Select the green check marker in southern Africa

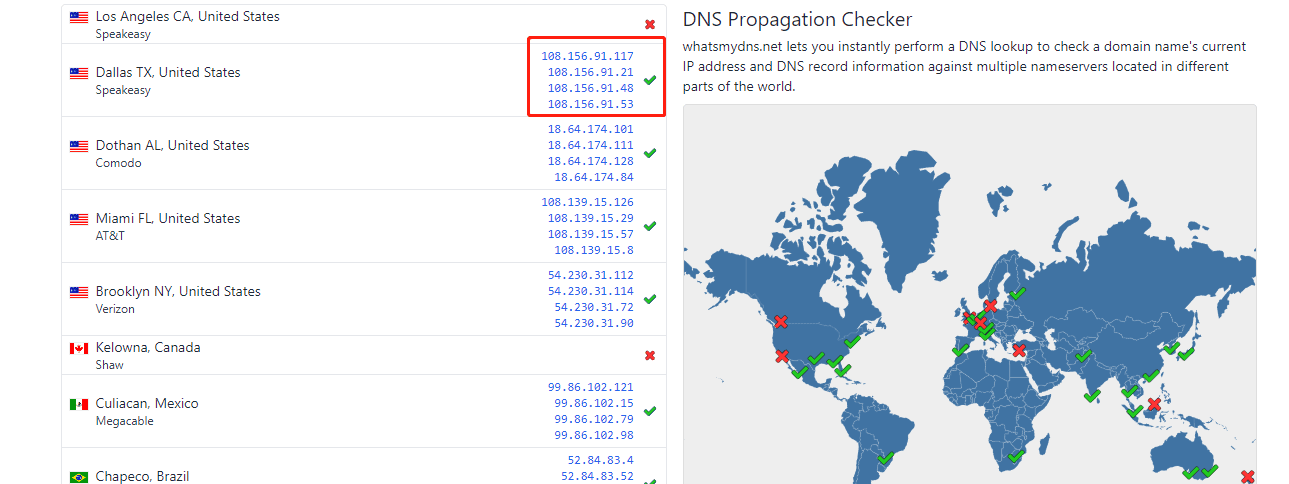pos(1016,456)
